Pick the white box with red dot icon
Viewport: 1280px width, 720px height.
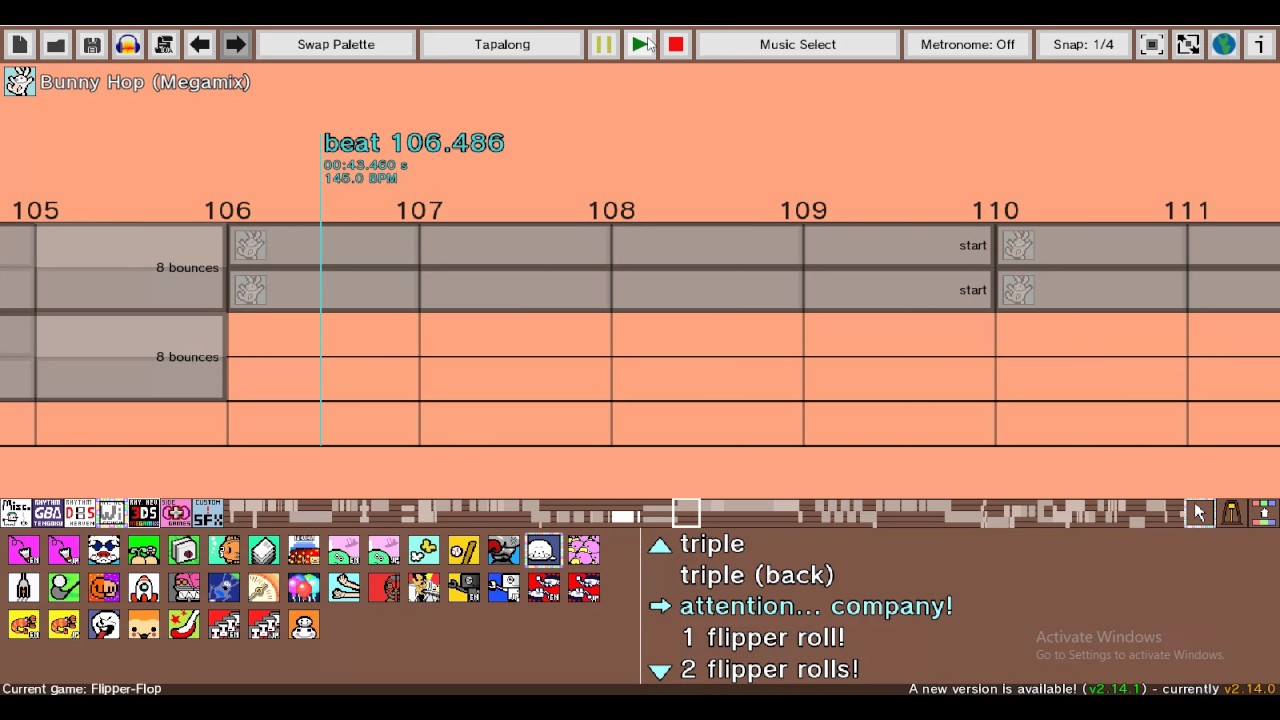click(184, 550)
